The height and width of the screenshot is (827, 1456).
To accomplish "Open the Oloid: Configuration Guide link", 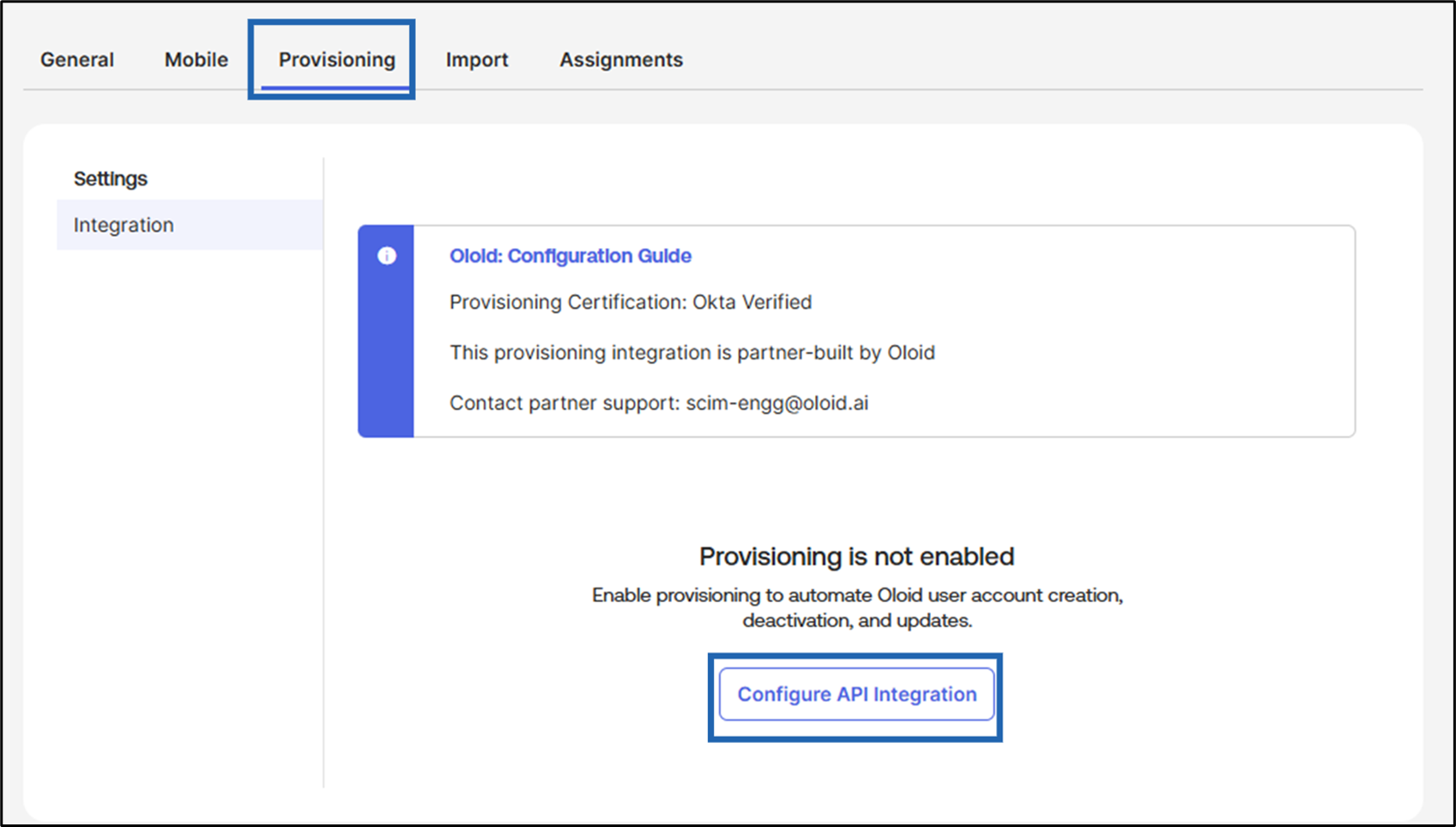I will point(571,256).
